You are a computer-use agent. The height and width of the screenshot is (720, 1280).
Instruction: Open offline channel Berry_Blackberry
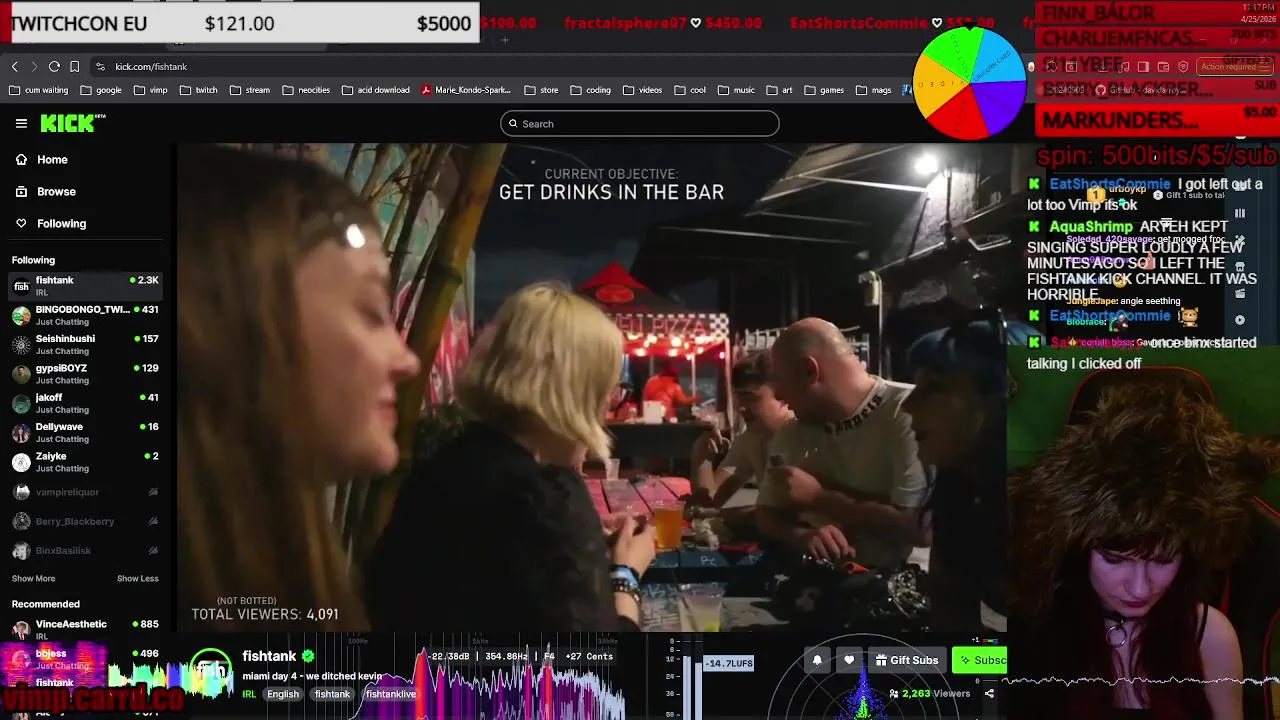85,521
